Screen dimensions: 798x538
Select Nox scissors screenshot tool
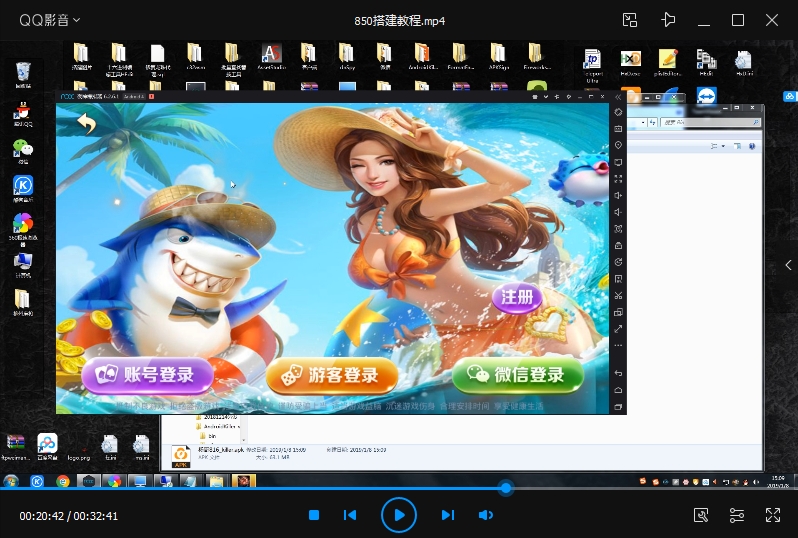(618, 296)
